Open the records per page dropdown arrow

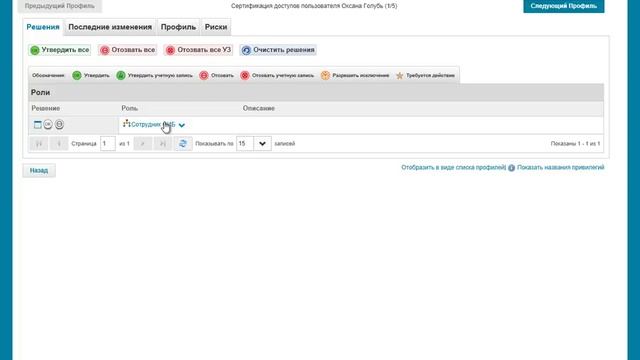point(262,144)
